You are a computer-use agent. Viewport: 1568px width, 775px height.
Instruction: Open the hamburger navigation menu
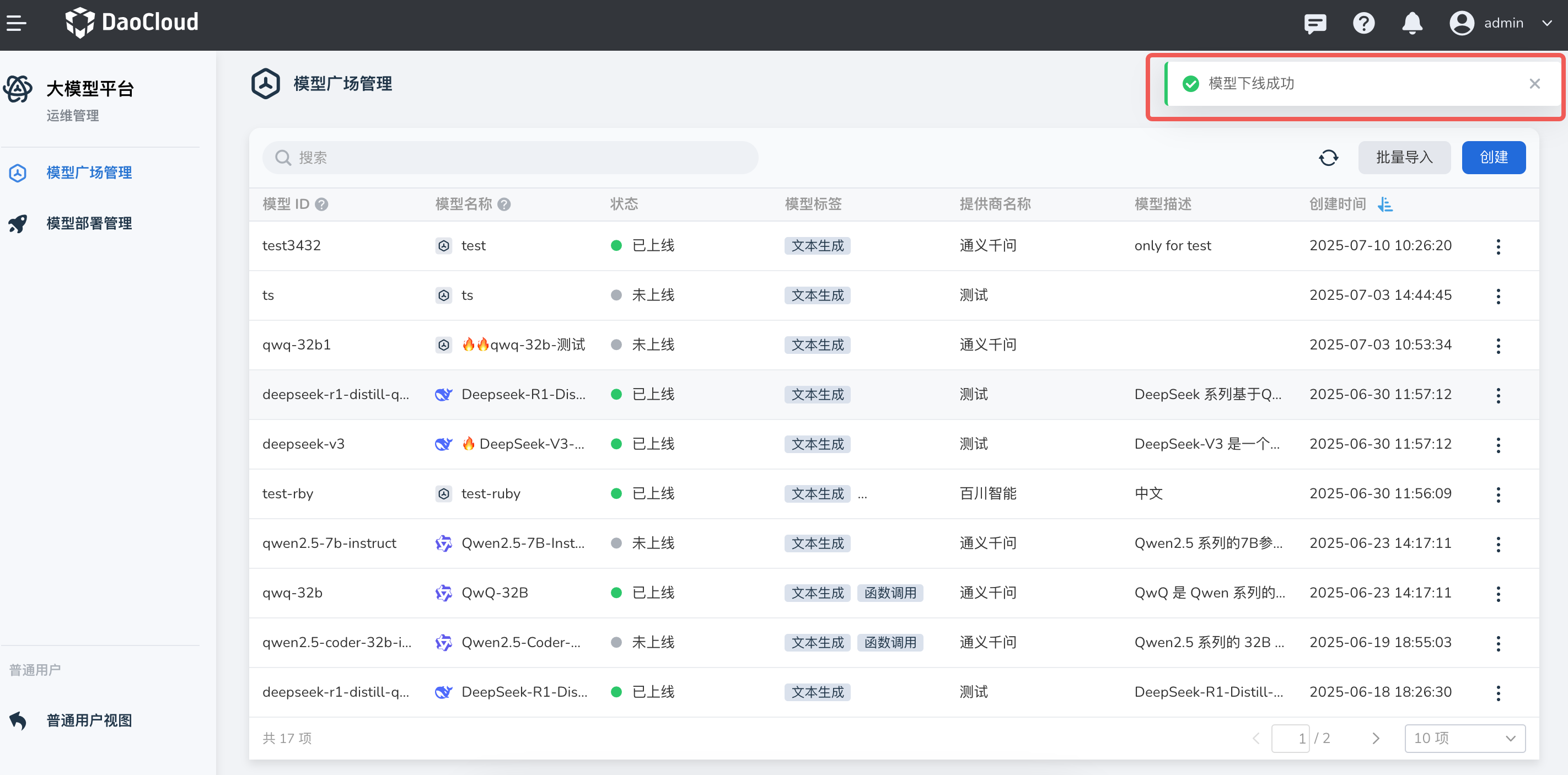pyautogui.click(x=17, y=23)
